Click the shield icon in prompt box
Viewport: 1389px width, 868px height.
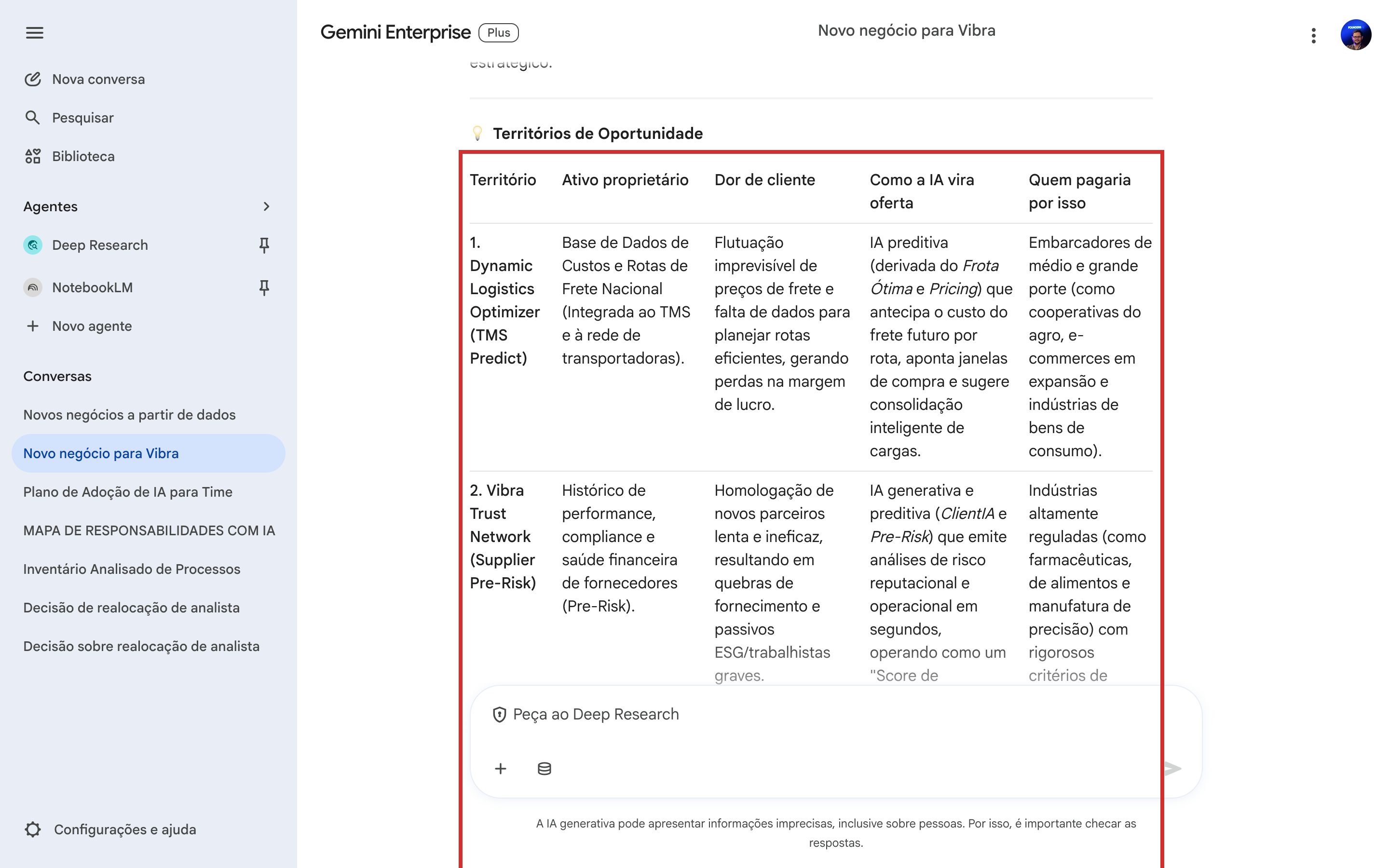click(499, 714)
